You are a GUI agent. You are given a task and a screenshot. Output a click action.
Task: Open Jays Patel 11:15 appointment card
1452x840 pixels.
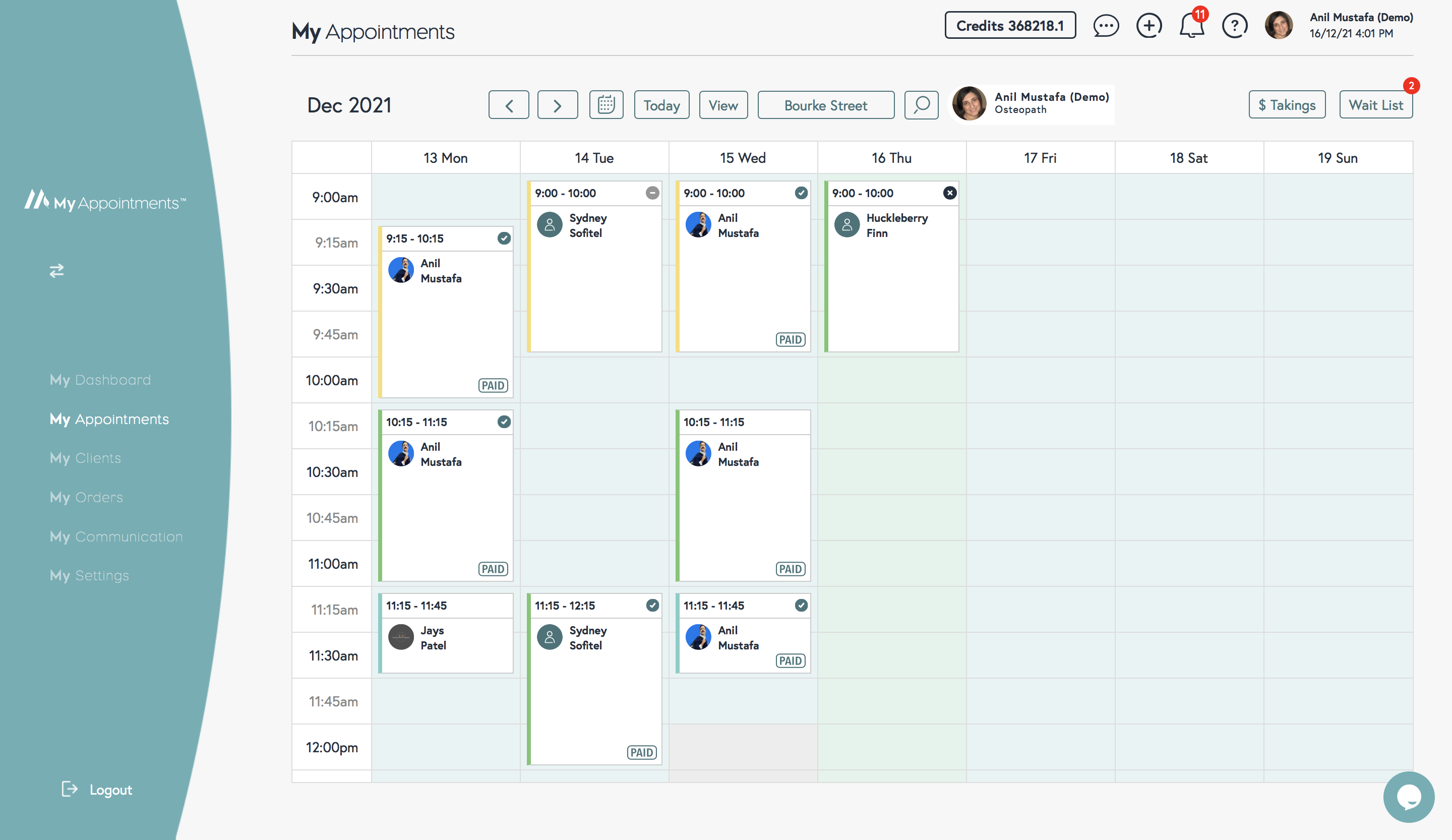pyautogui.click(x=446, y=638)
